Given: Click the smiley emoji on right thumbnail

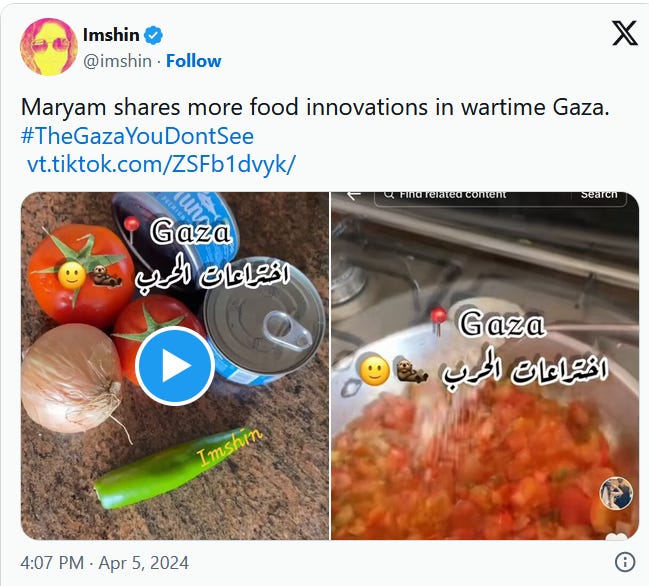Looking at the screenshot, I should [x=375, y=371].
